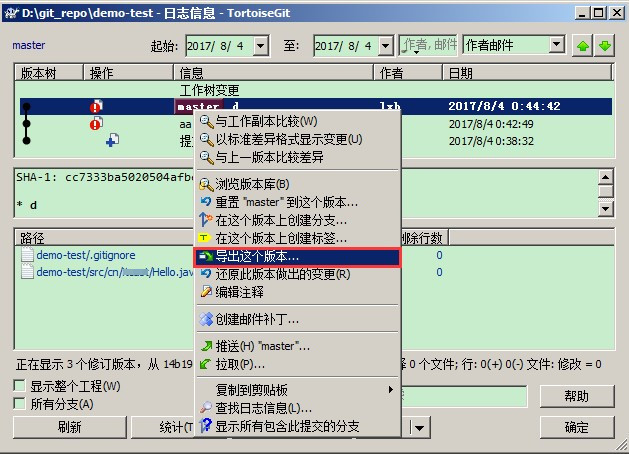Expand the author email filter combo box
Viewport: 629px width, 454px height.
click(x=557, y=44)
